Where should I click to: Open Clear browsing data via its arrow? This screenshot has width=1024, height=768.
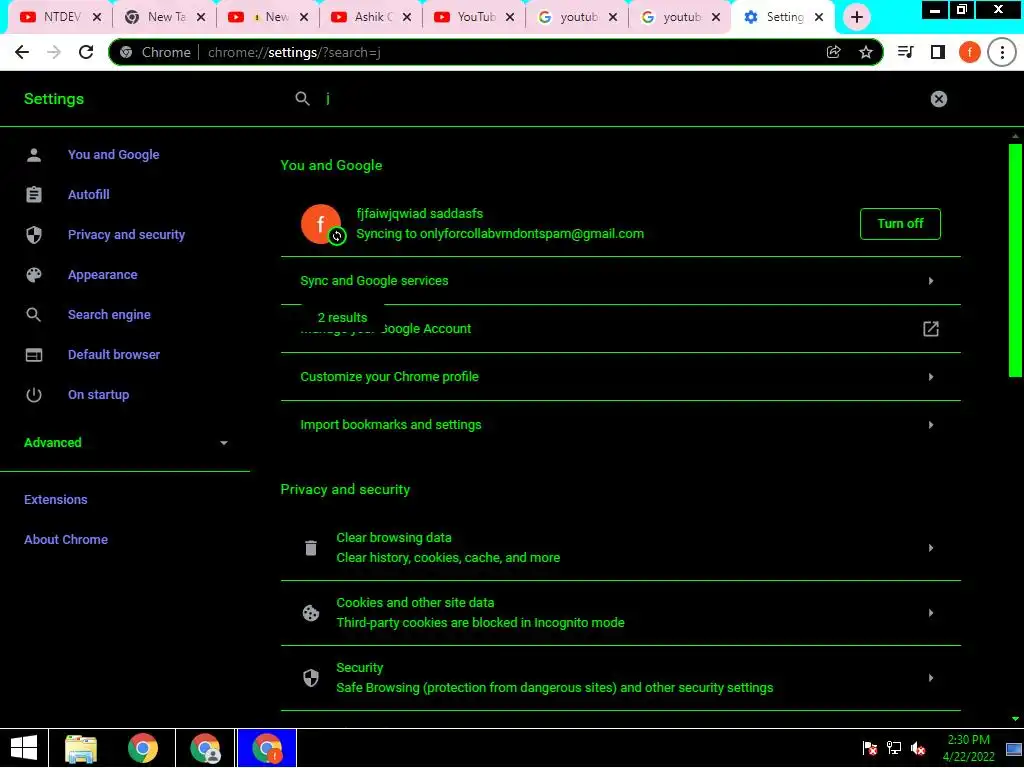click(931, 548)
